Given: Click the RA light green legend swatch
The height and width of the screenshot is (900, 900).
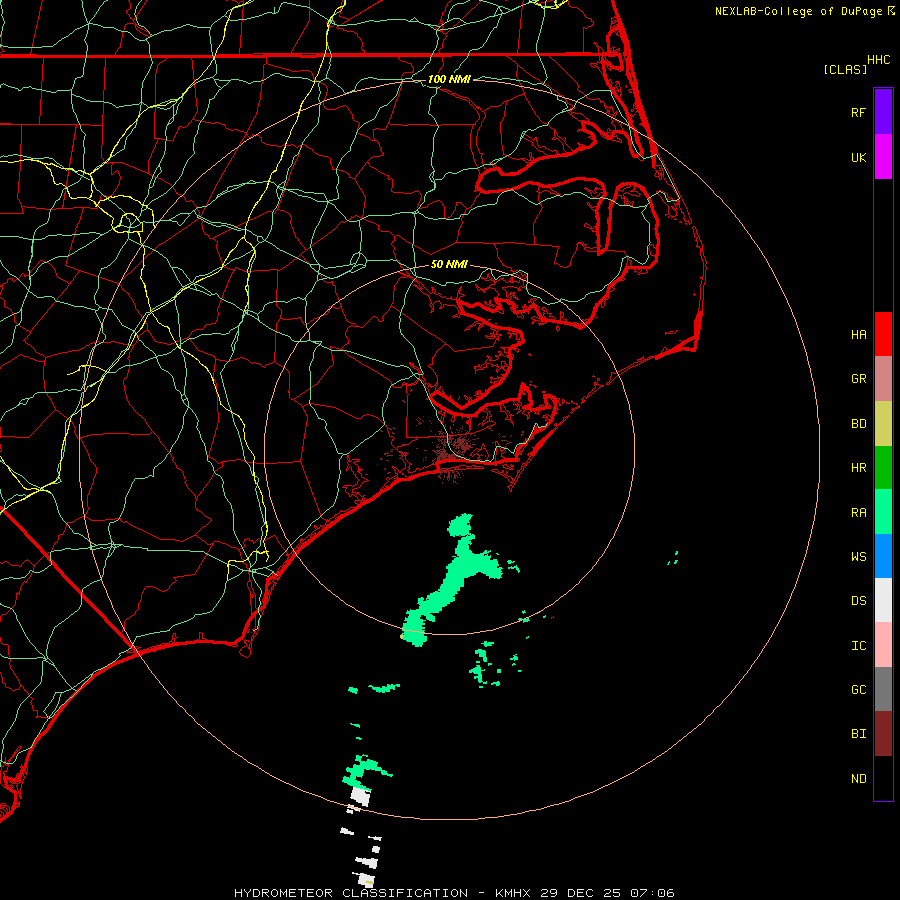Looking at the screenshot, I should 883,512.
